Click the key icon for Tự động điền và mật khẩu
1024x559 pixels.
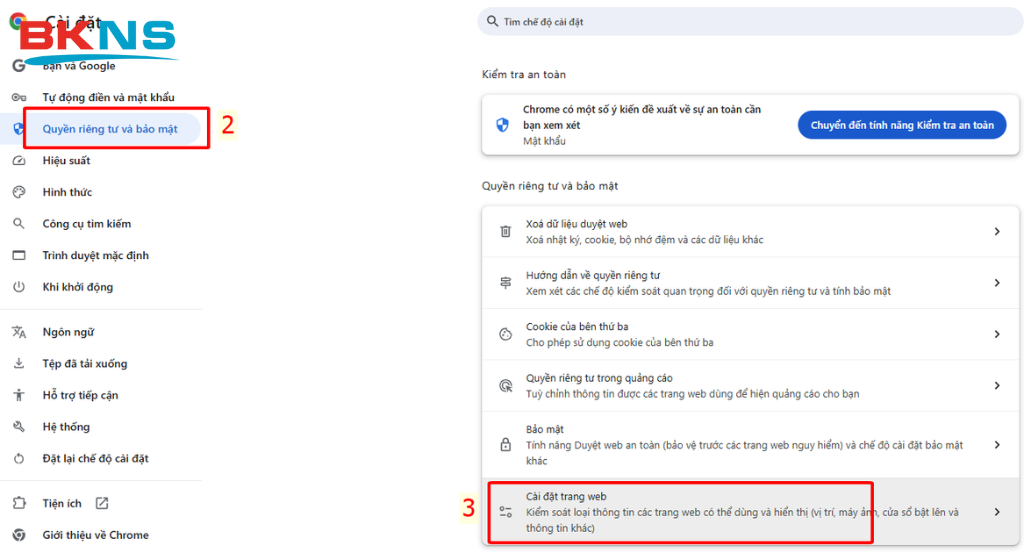tap(19, 97)
